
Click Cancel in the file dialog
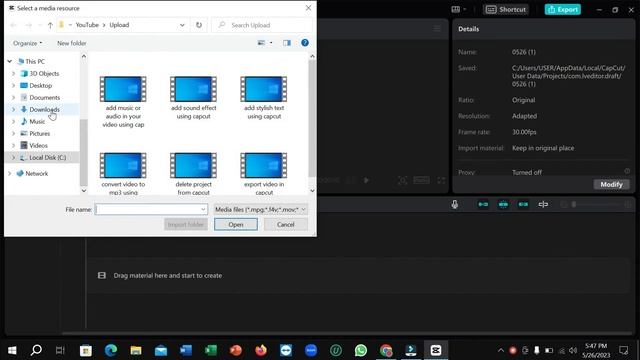click(285, 224)
